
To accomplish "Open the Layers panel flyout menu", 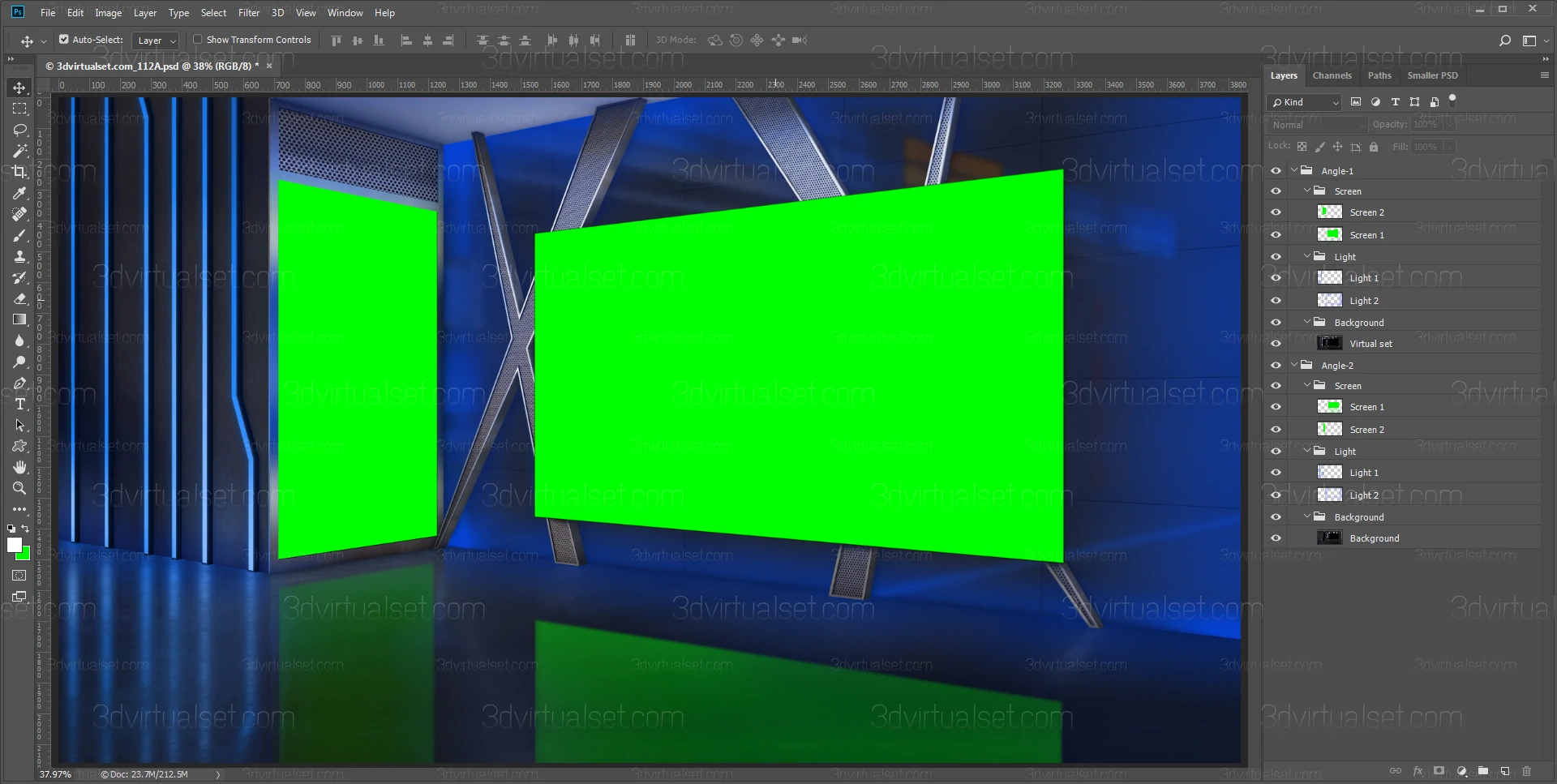I will tap(1544, 75).
